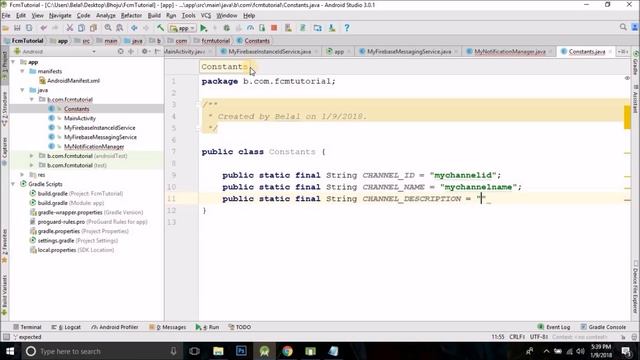Collapse the b.com.fcmtutorial package node
The width and height of the screenshot is (640, 360).
[32, 100]
